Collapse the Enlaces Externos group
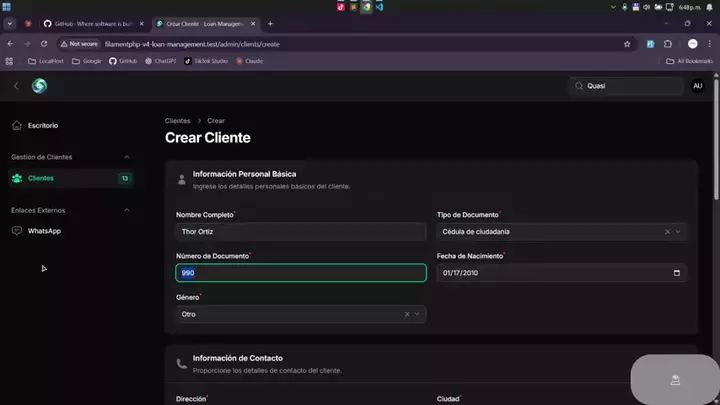Image resolution: width=720 pixels, height=405 pixels. (x=126, y=210)
